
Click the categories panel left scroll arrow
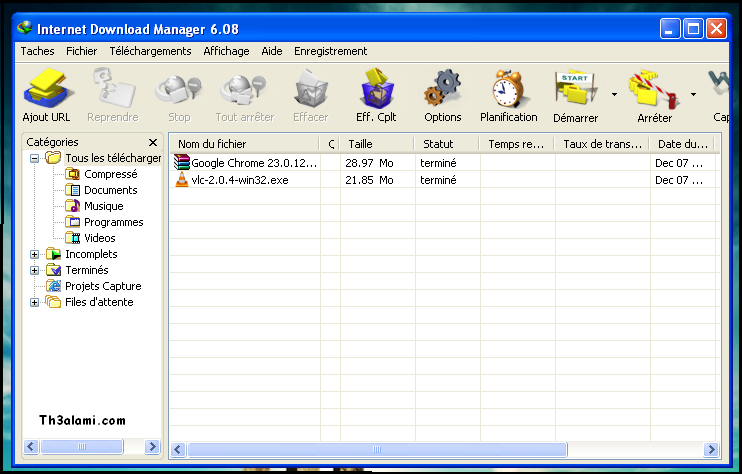(31, 446)
